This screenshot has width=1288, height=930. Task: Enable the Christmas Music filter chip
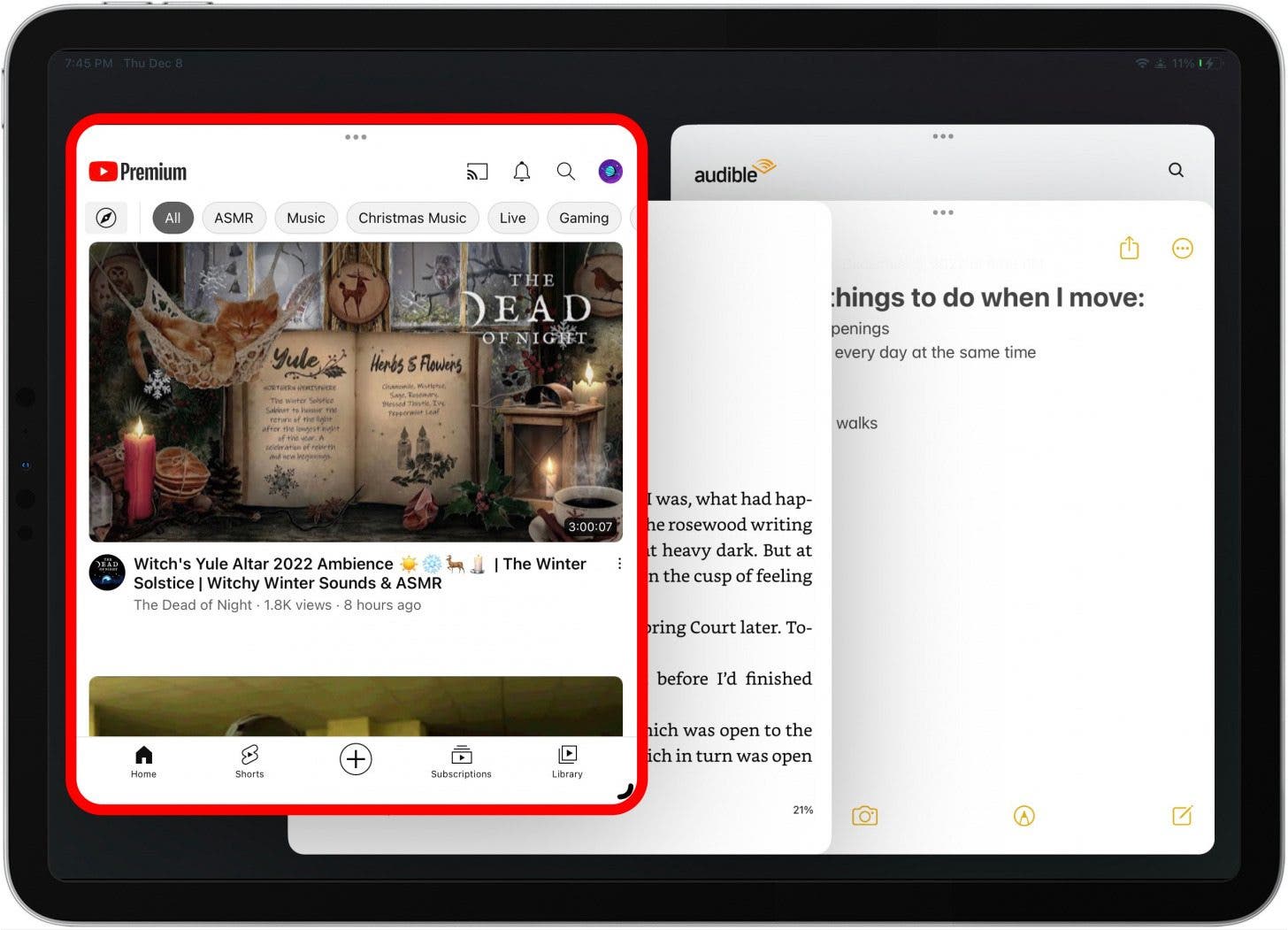(x=412, y=218)
